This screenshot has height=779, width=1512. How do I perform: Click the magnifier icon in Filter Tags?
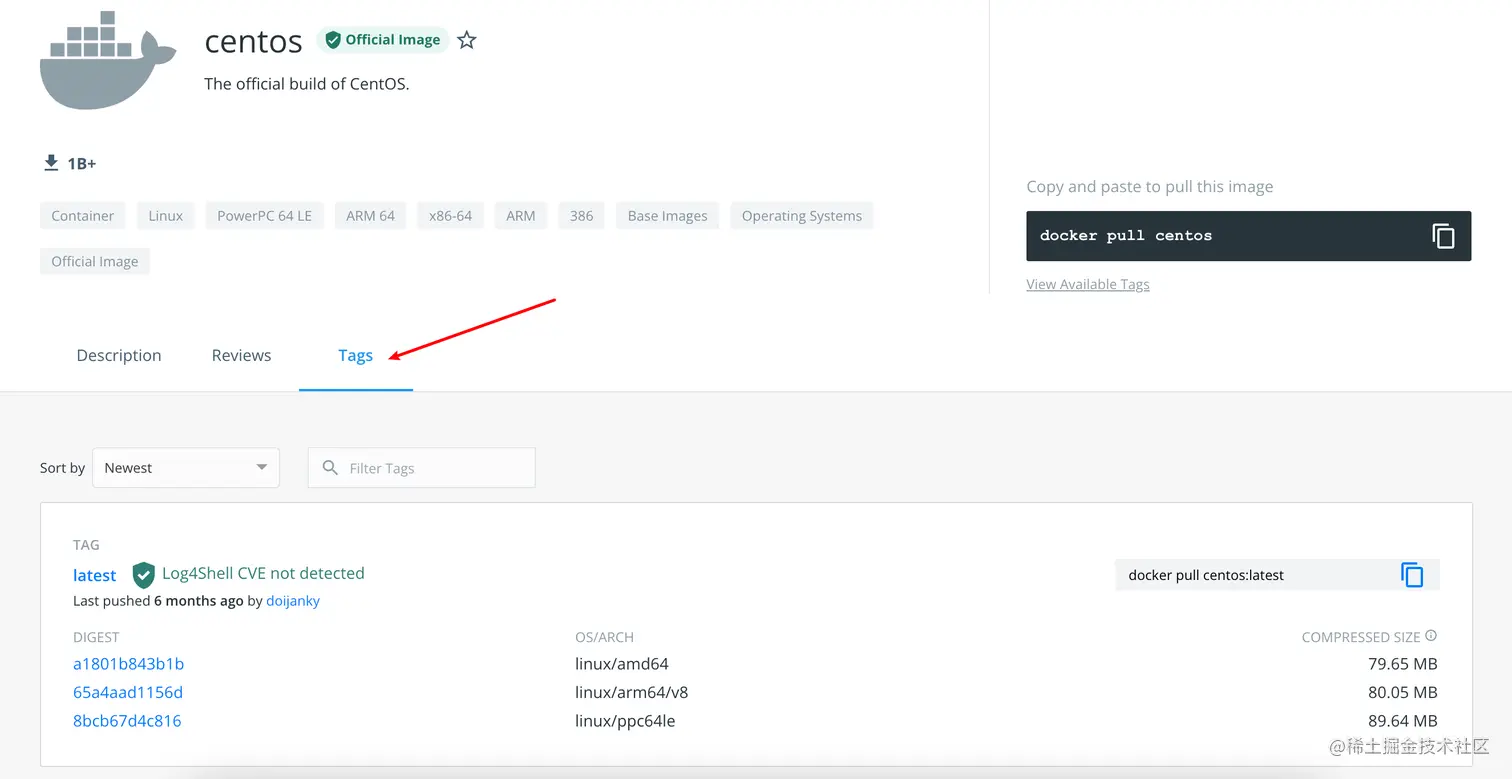tap(330, 467)
